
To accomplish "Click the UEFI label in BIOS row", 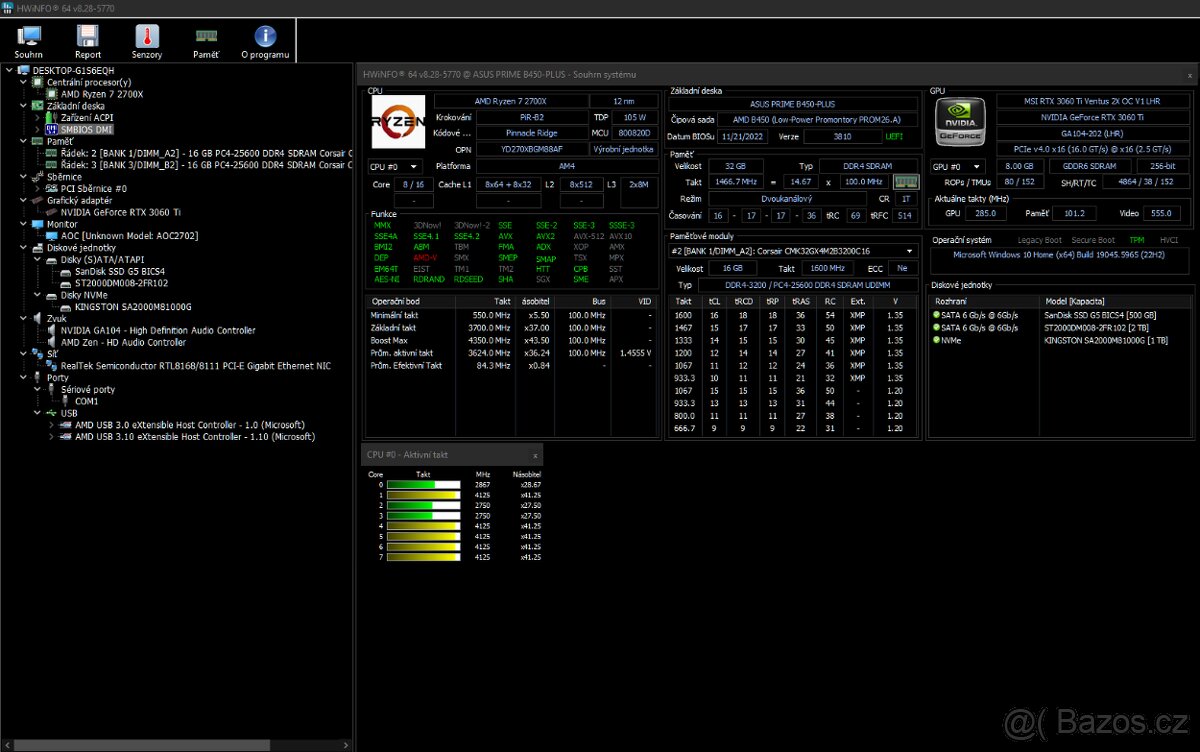I will [x=894, y=136].
